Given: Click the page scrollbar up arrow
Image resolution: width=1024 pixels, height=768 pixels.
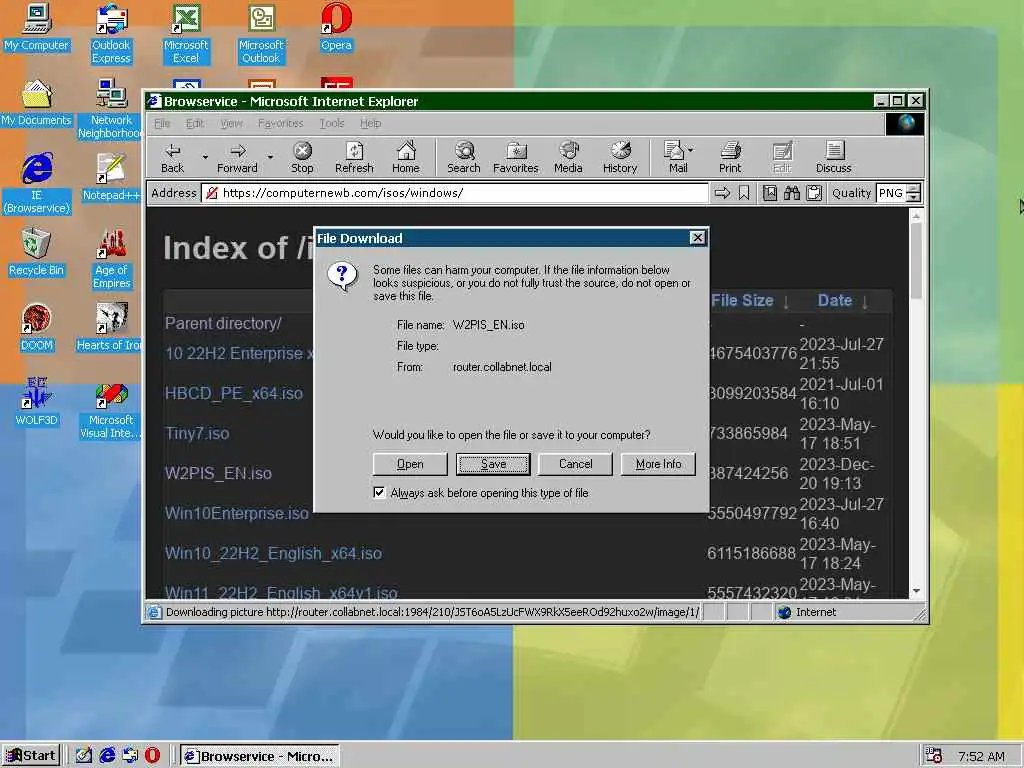Looking at the screenshot, I should tap(916, 215).
